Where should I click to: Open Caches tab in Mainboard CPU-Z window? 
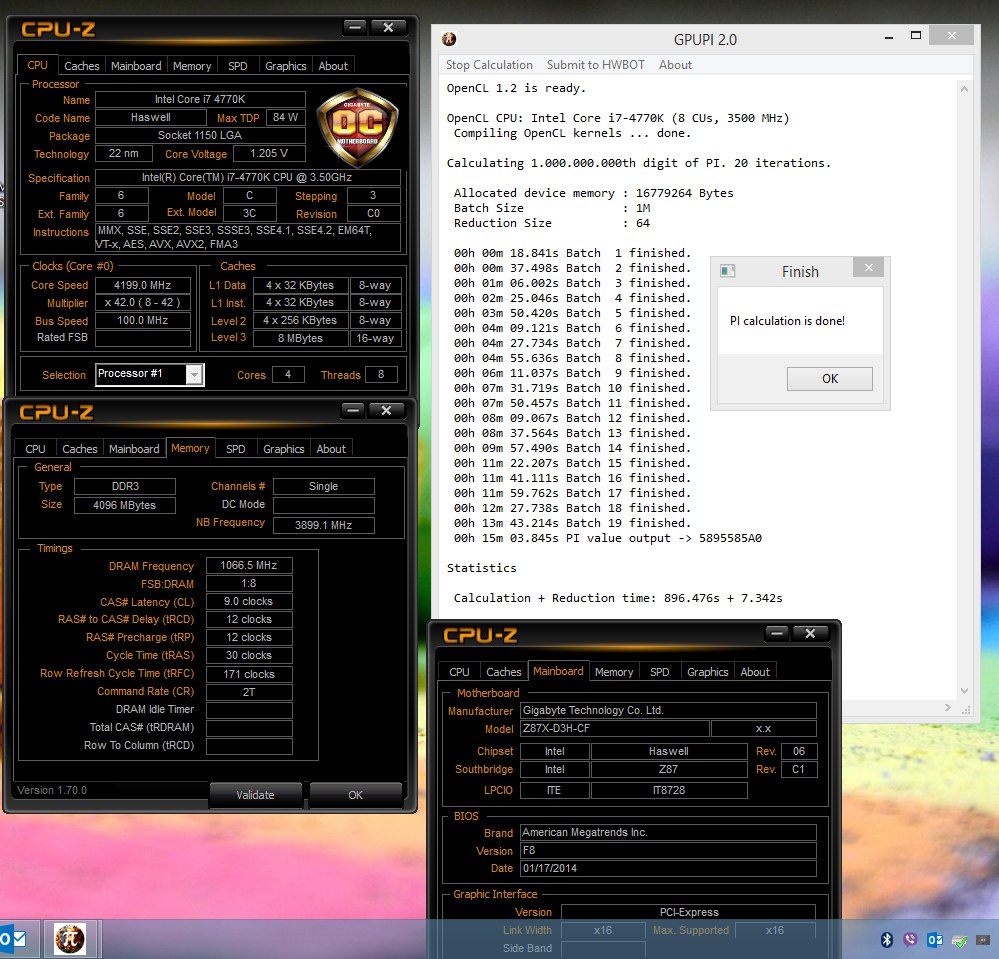click(503, 672)
